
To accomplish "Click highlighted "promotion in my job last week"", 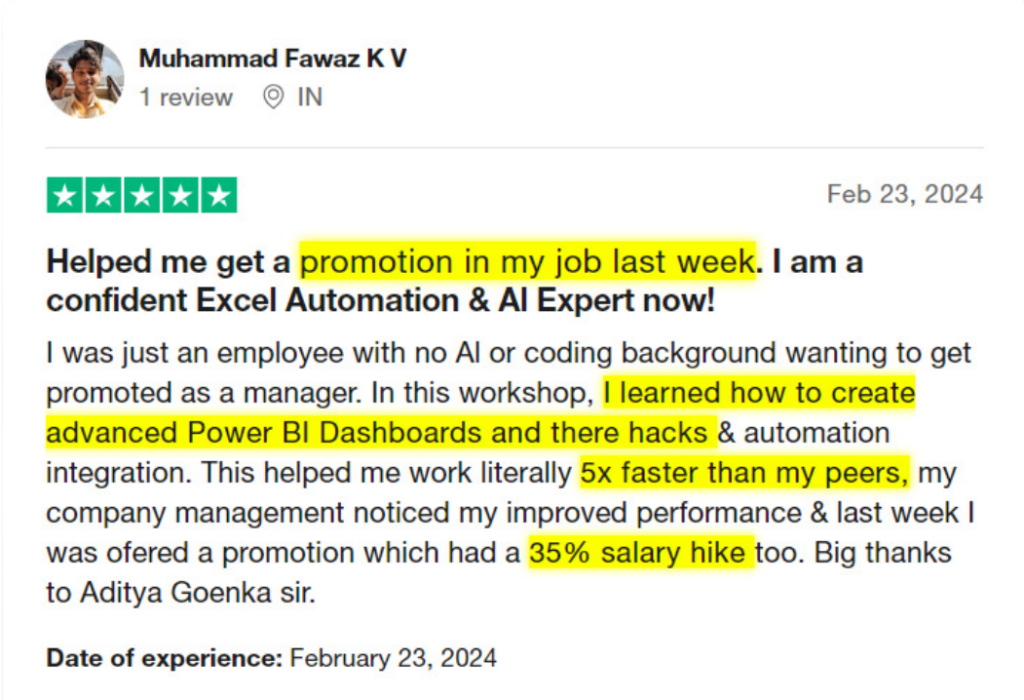I will coord(528,262).
